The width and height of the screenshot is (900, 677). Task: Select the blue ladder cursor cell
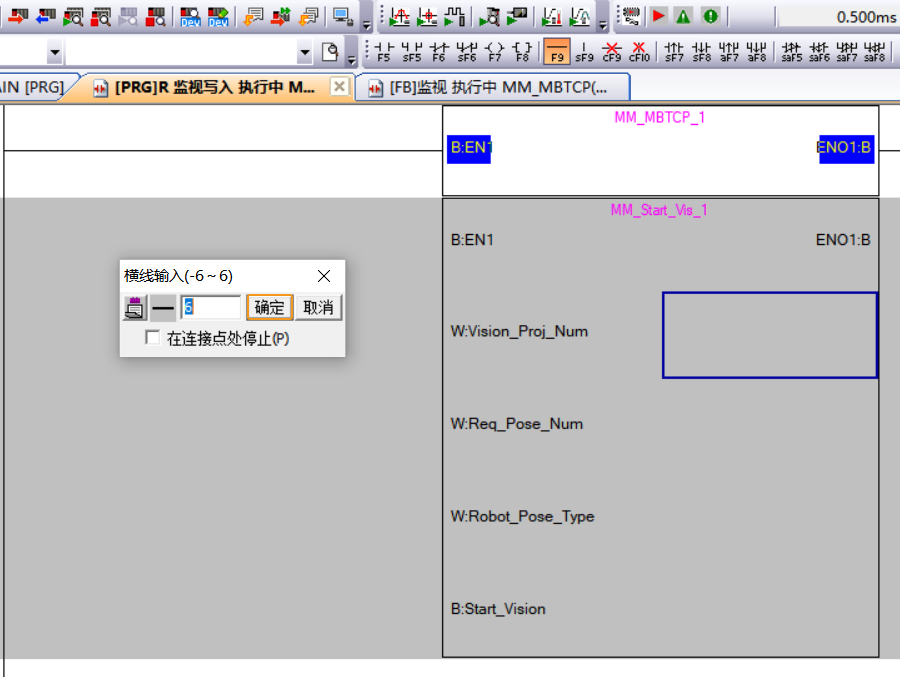pos(770,335)
